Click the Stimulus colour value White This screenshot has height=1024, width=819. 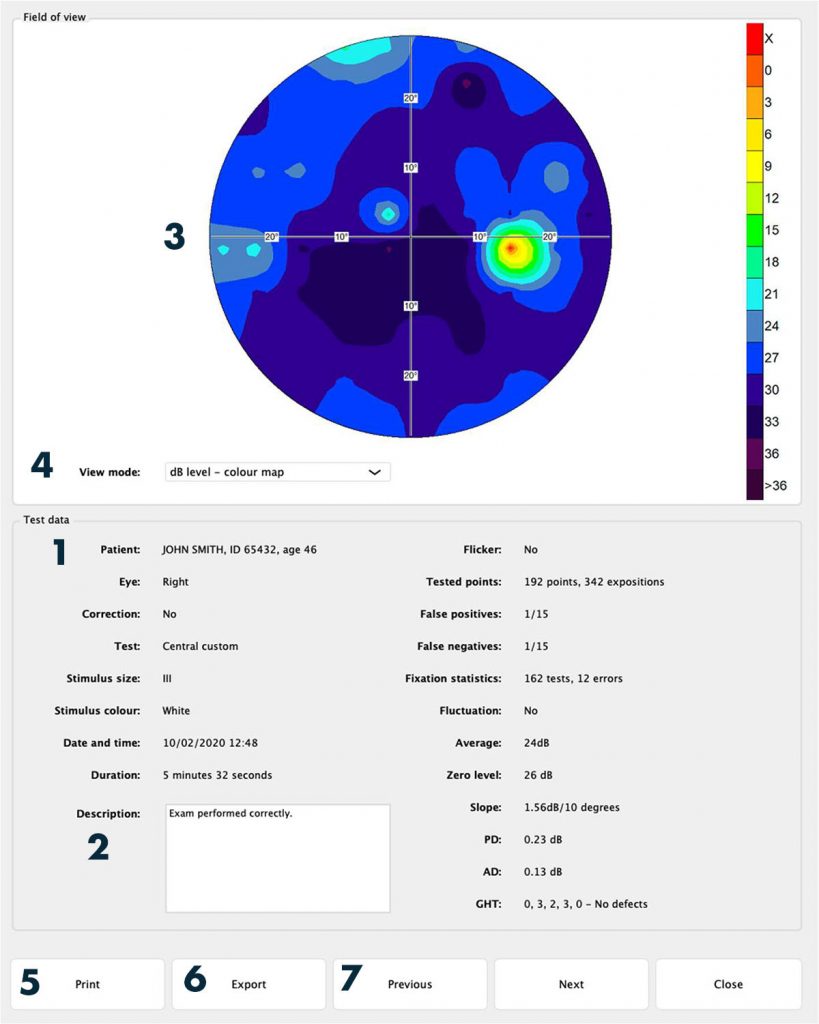176,711
